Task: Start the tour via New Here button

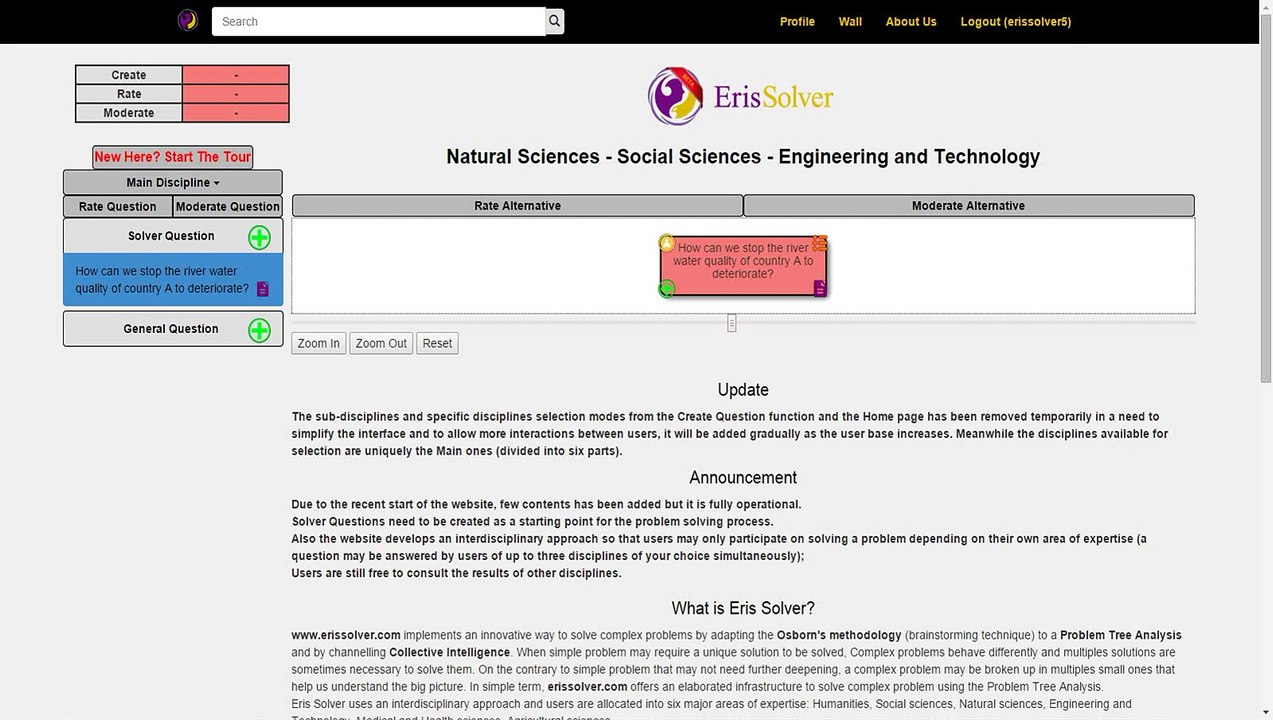Action: tap(172, 157)
